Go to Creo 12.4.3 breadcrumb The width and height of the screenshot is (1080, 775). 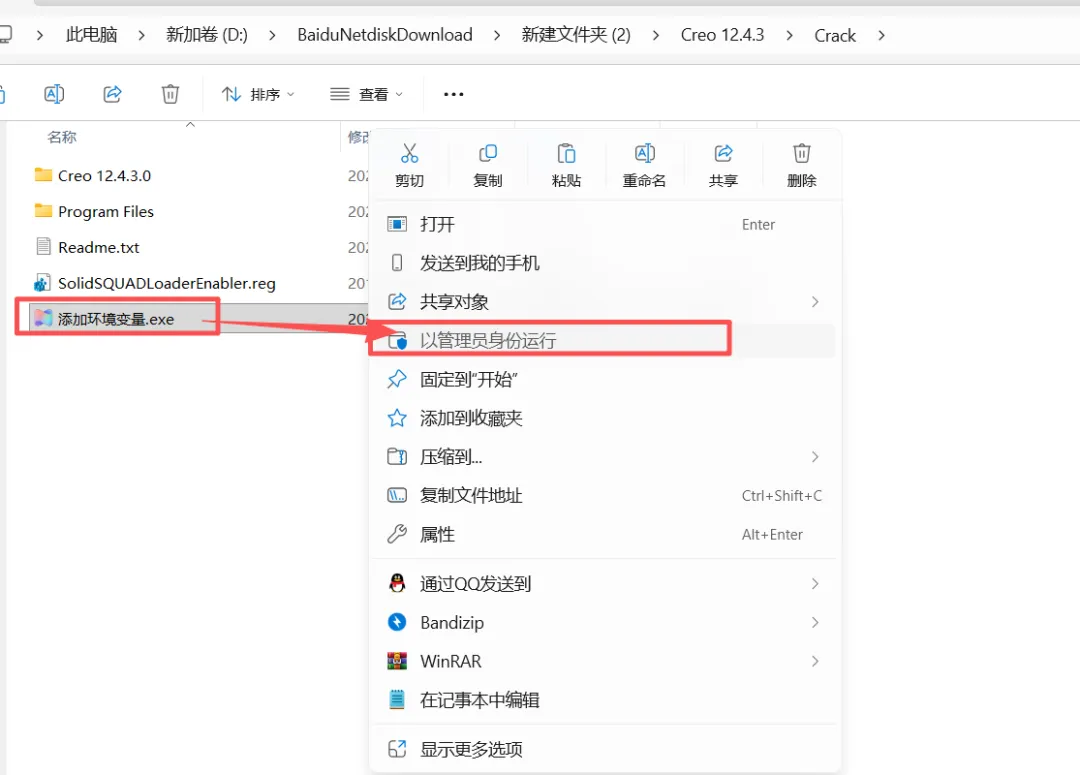722,35
